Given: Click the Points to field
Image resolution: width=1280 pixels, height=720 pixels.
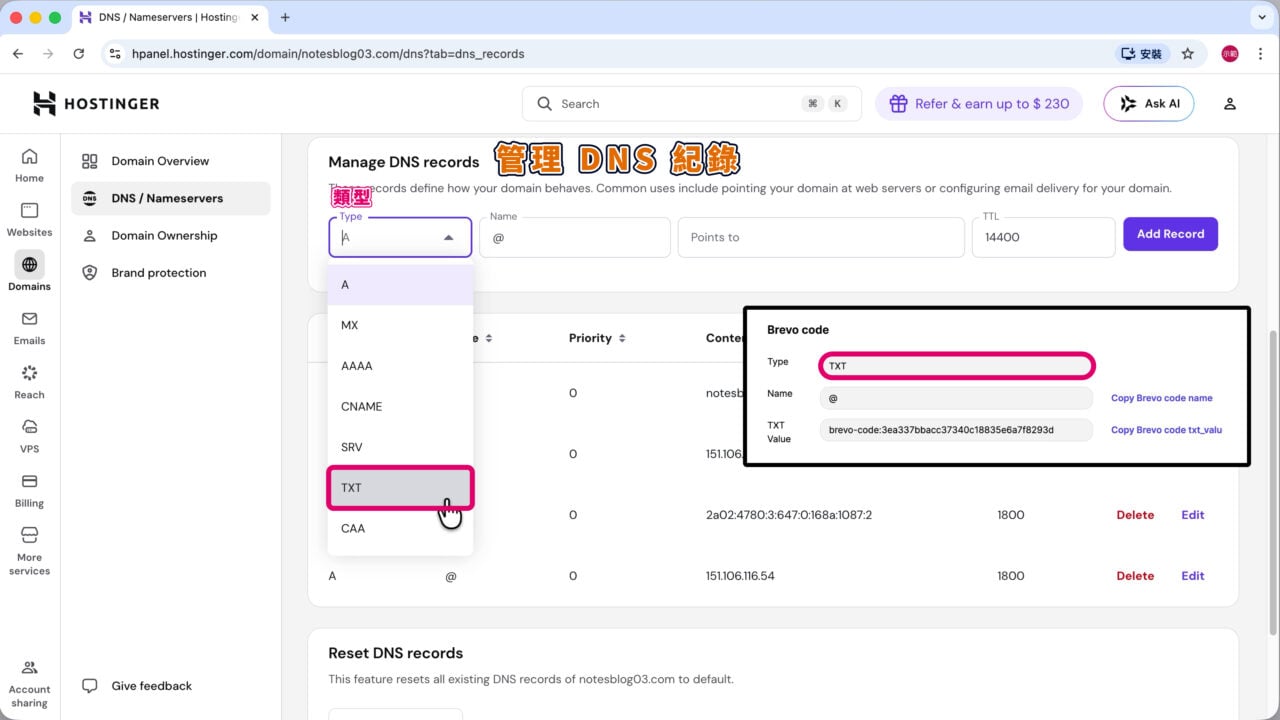Looking at the screenshot, I should (x=821, y=237).
